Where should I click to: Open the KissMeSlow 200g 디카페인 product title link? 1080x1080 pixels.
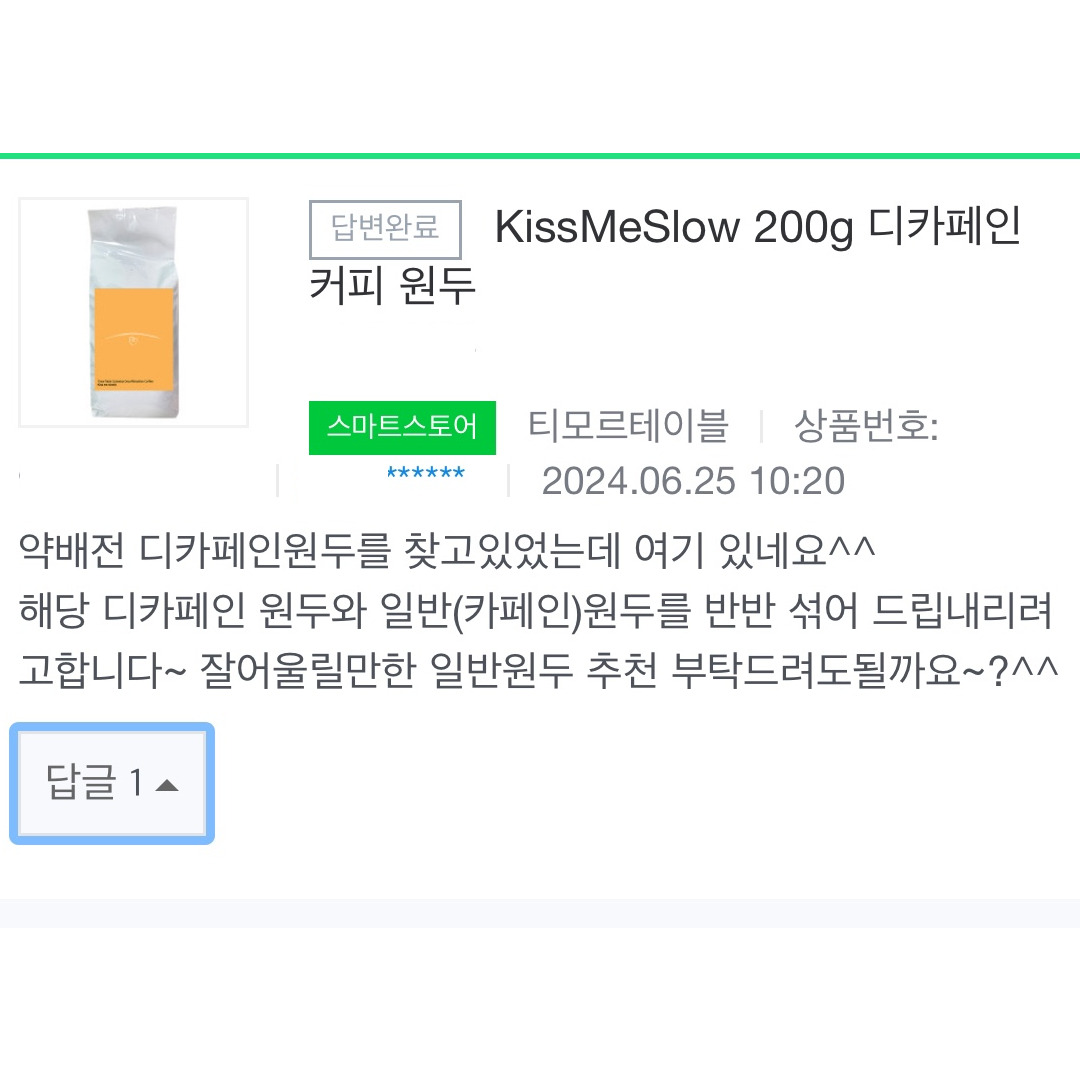(x=757, y=228)
